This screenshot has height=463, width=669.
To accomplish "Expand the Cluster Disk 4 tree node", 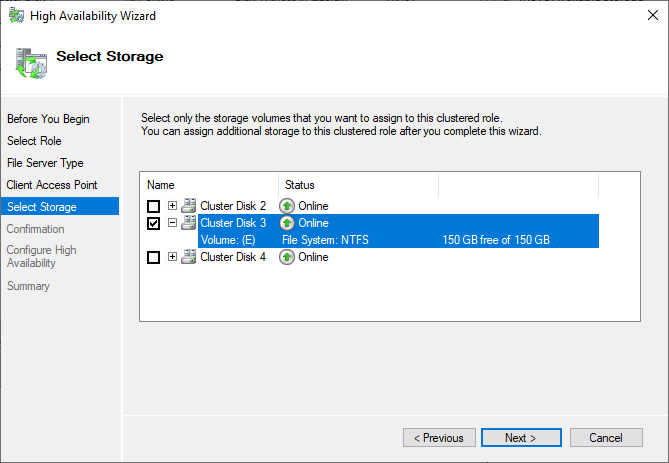I will coord(172,257).
